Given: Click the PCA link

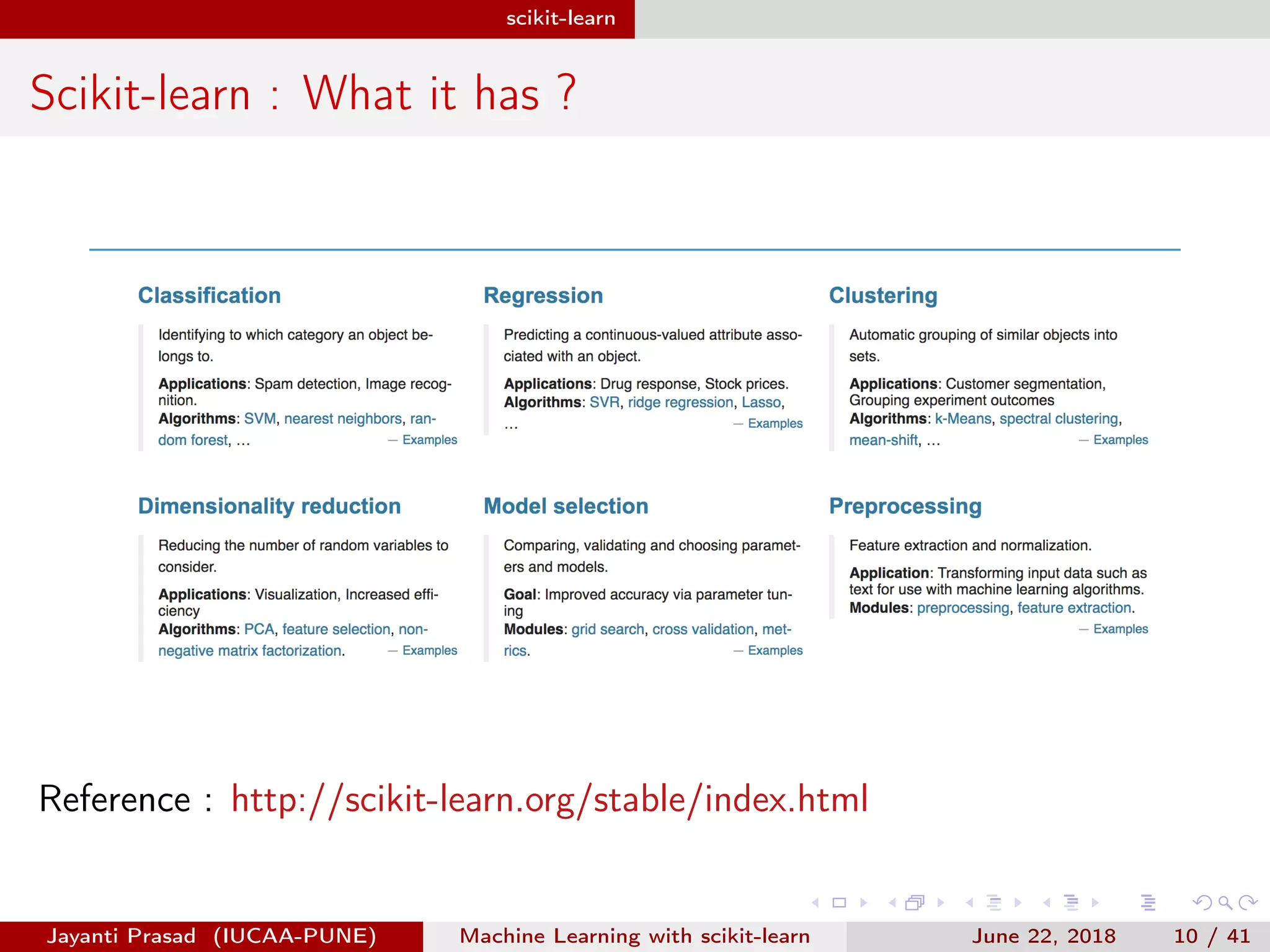Looking at the screenshot, I should point(259,630).
